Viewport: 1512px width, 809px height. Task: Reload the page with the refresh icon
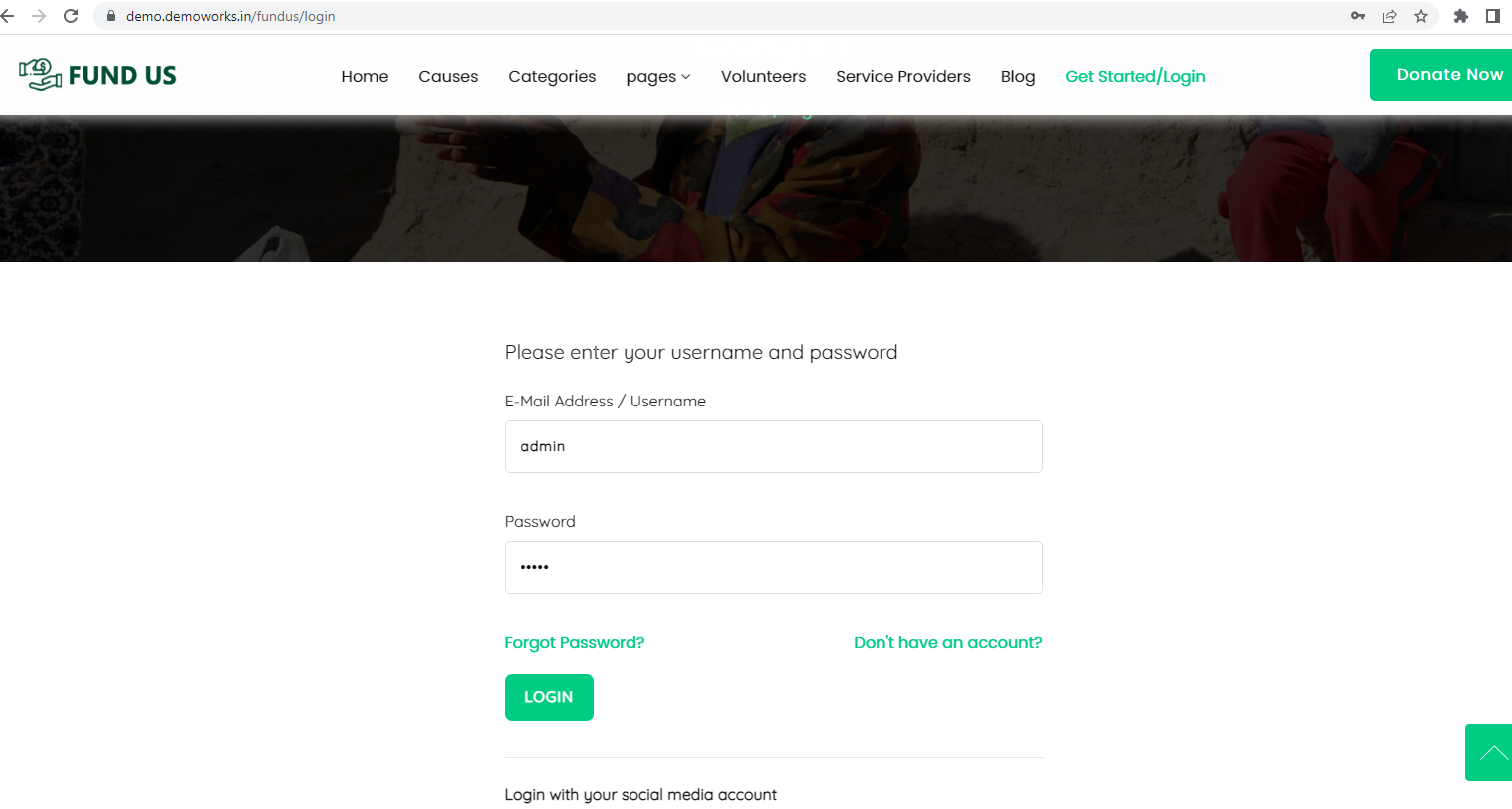tap(71, 16)
